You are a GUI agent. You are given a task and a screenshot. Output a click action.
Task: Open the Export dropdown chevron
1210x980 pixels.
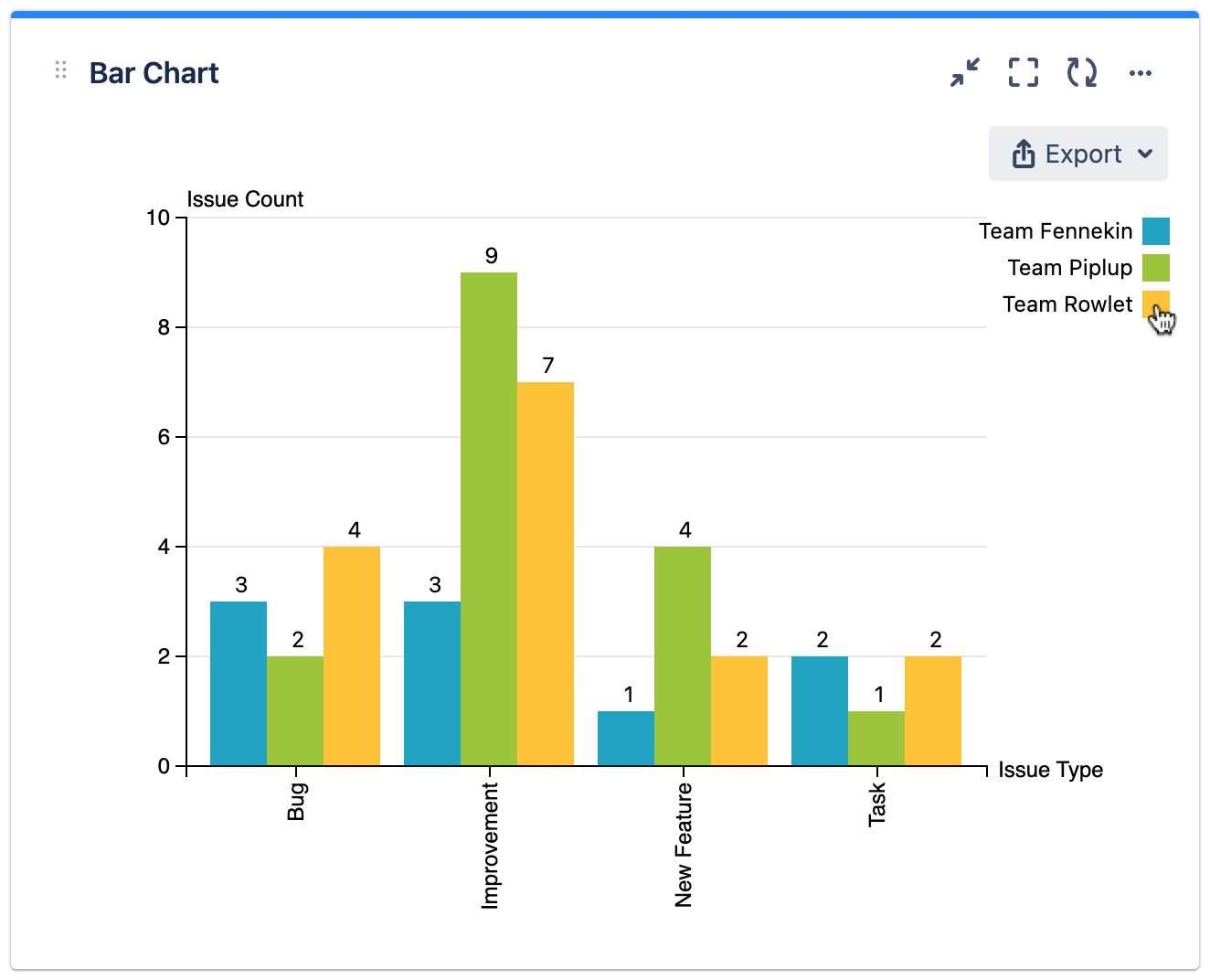pyautogui.click(x=1145, y=154)
